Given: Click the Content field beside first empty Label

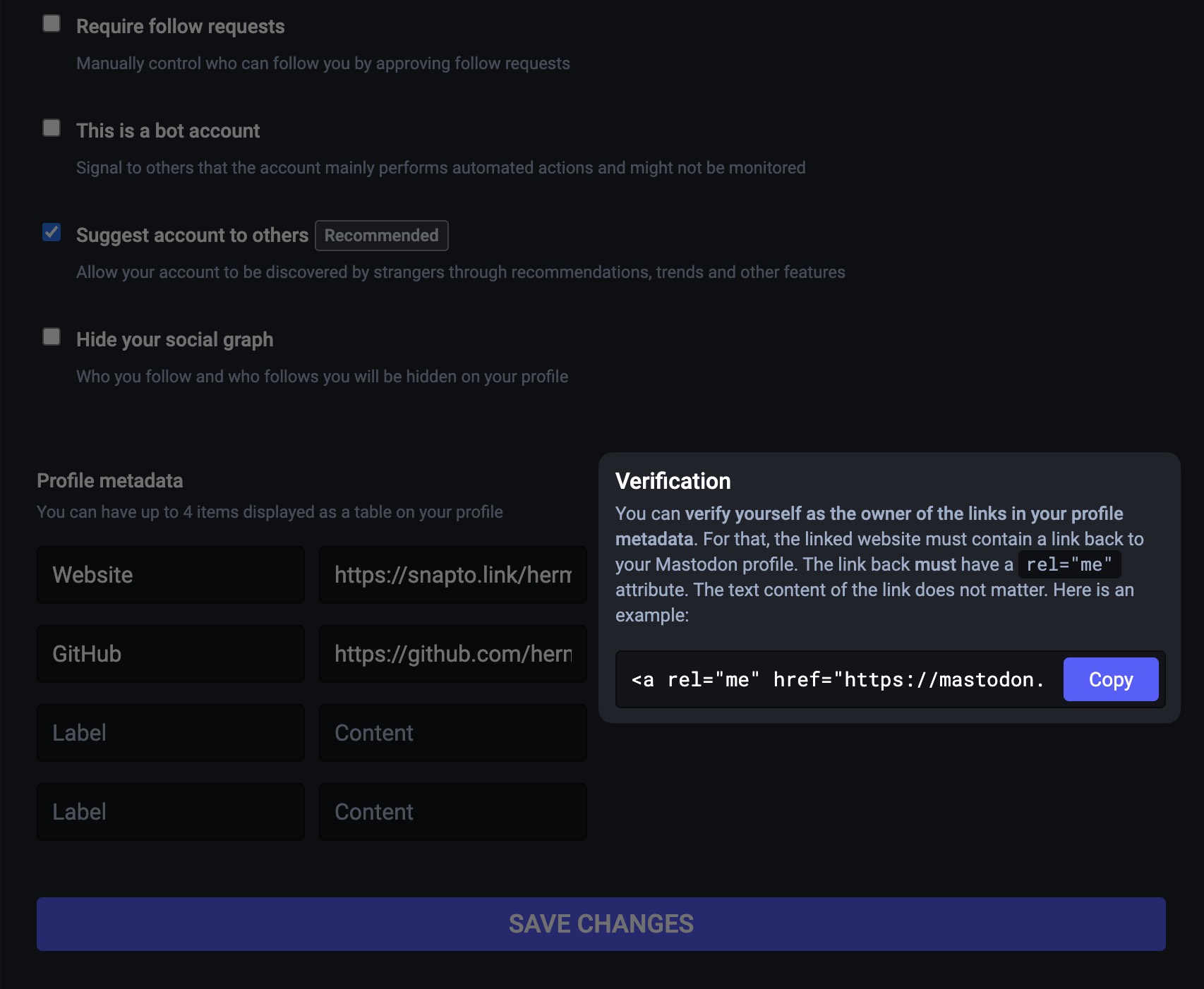Looking at the screenshot, I should click(x=452, y=732).
